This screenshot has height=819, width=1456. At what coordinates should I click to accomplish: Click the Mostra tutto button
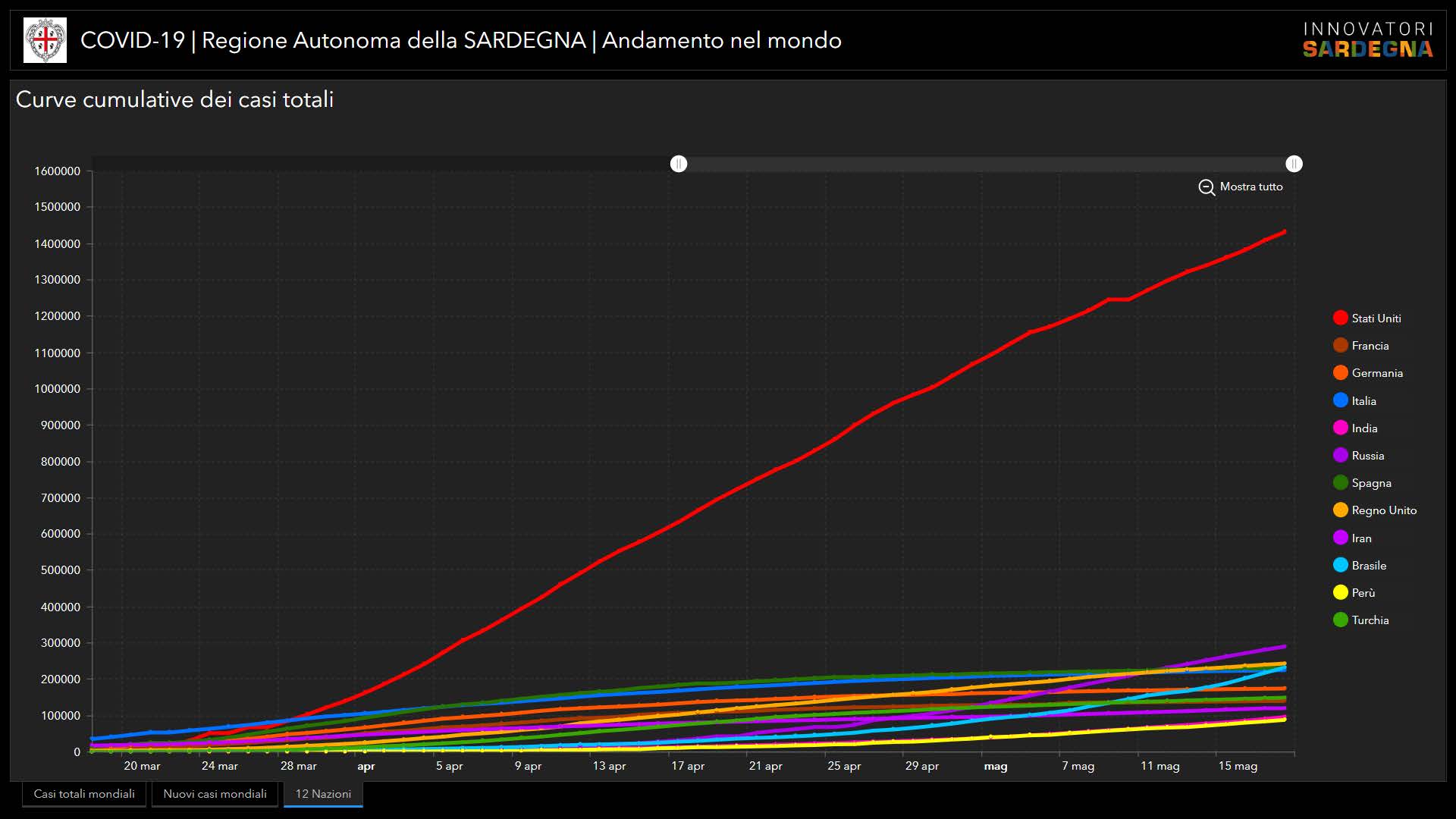tap(1250, 187)
